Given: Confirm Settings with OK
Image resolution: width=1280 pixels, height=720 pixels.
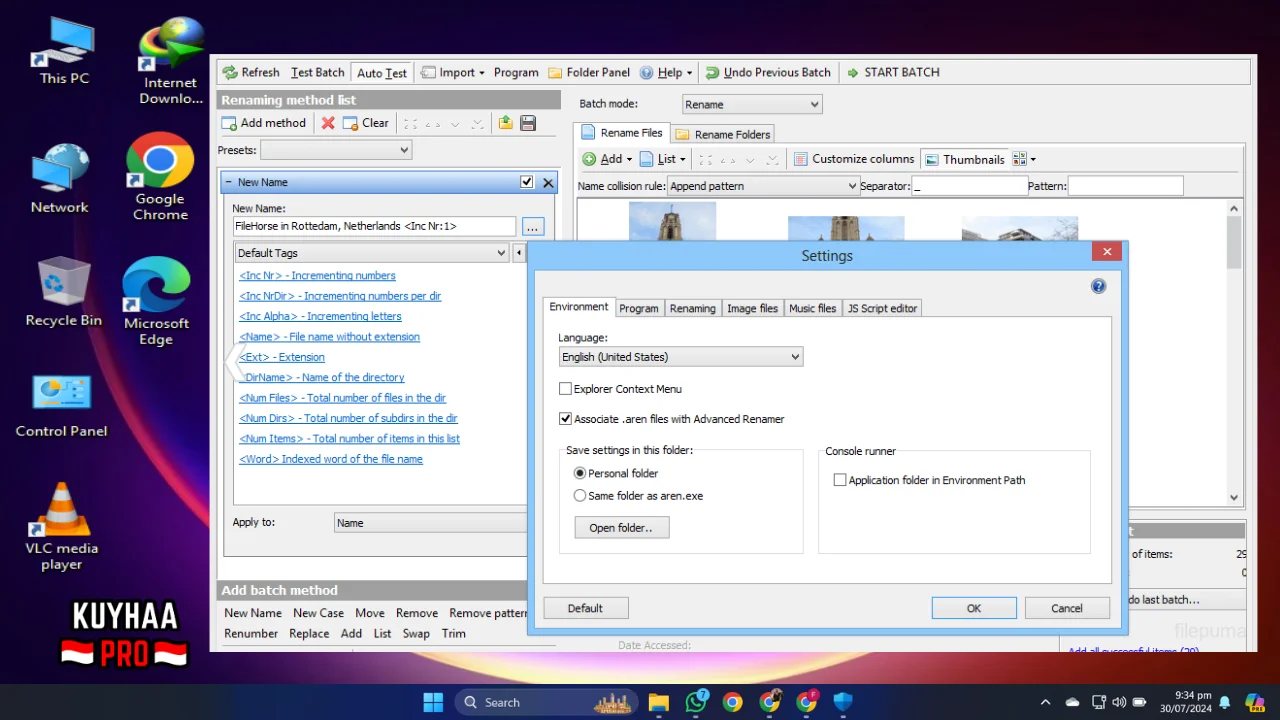Looking at the screenshot, I should [974, 608].
